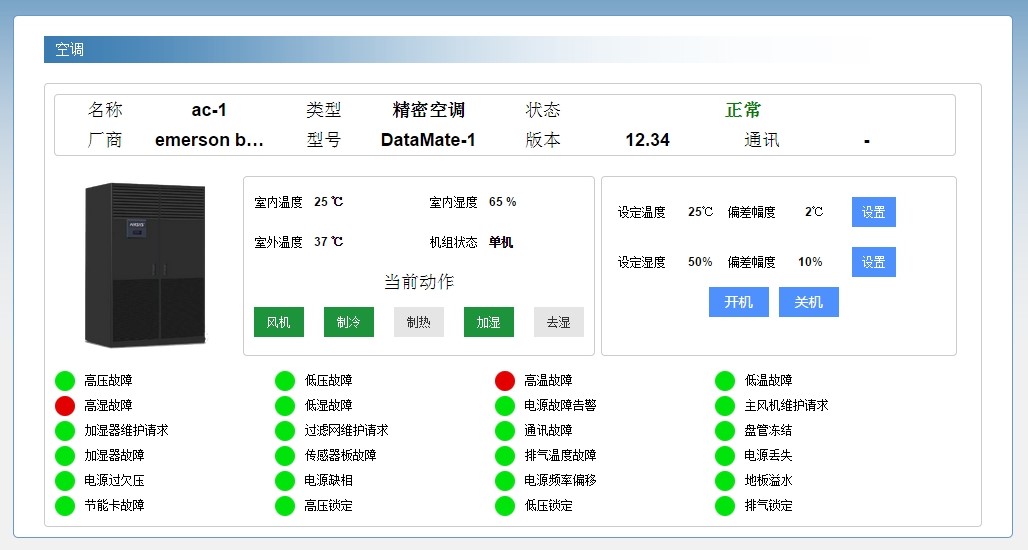Enable the 制热 heating action
The height and width of the screenshot is (550, 1028).
[x=419, y=322]
